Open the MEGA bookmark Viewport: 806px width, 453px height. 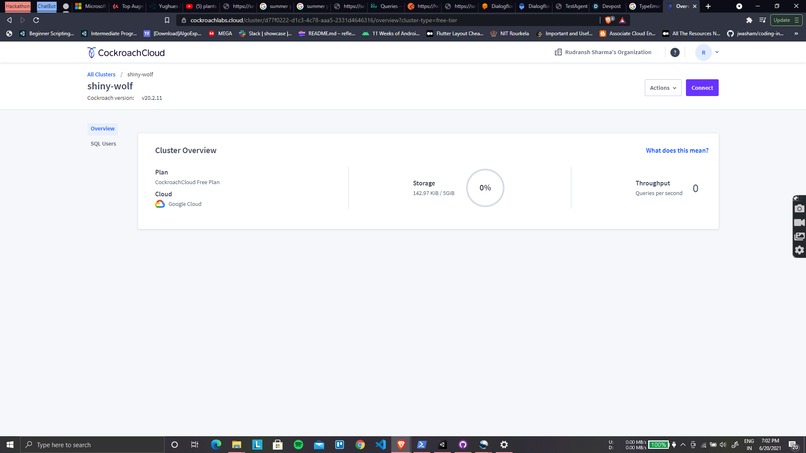[221, 33]
